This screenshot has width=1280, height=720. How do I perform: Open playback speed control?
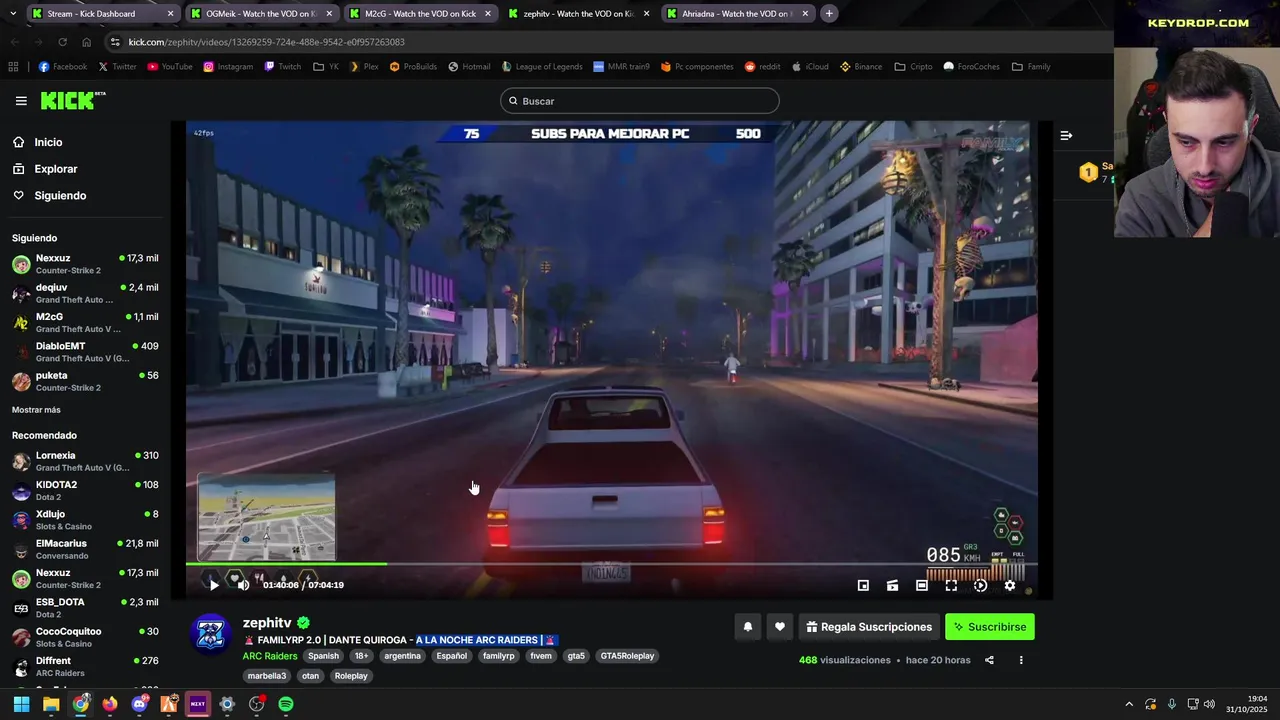pyautogui.click(x=980, y=585)
